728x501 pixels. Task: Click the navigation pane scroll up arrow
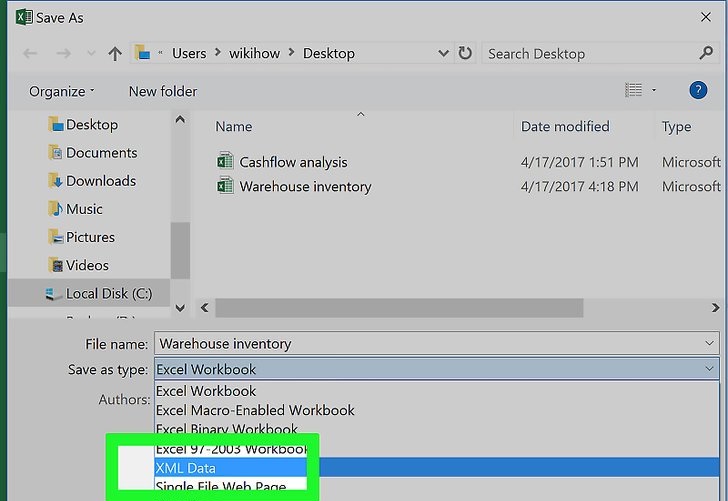(x=180, y=120)
